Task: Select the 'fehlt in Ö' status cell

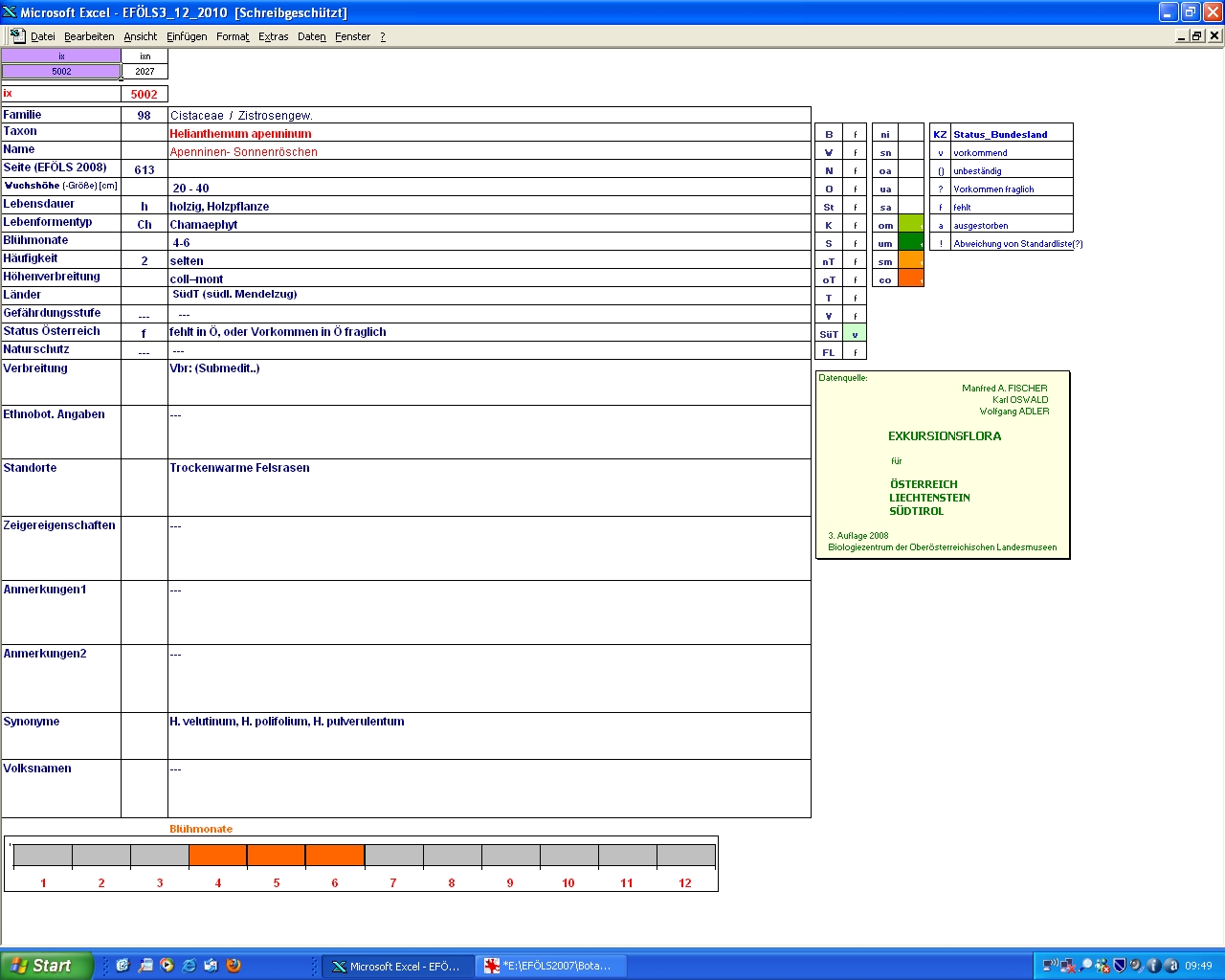Action: click(x=489, y=332)
